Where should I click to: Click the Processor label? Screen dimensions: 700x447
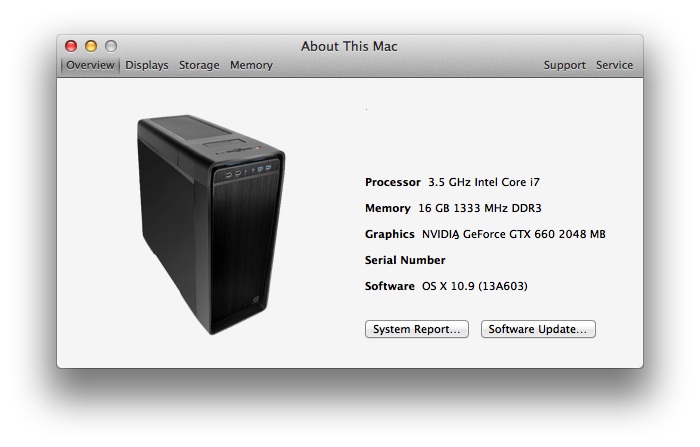(x=393, y=182)
